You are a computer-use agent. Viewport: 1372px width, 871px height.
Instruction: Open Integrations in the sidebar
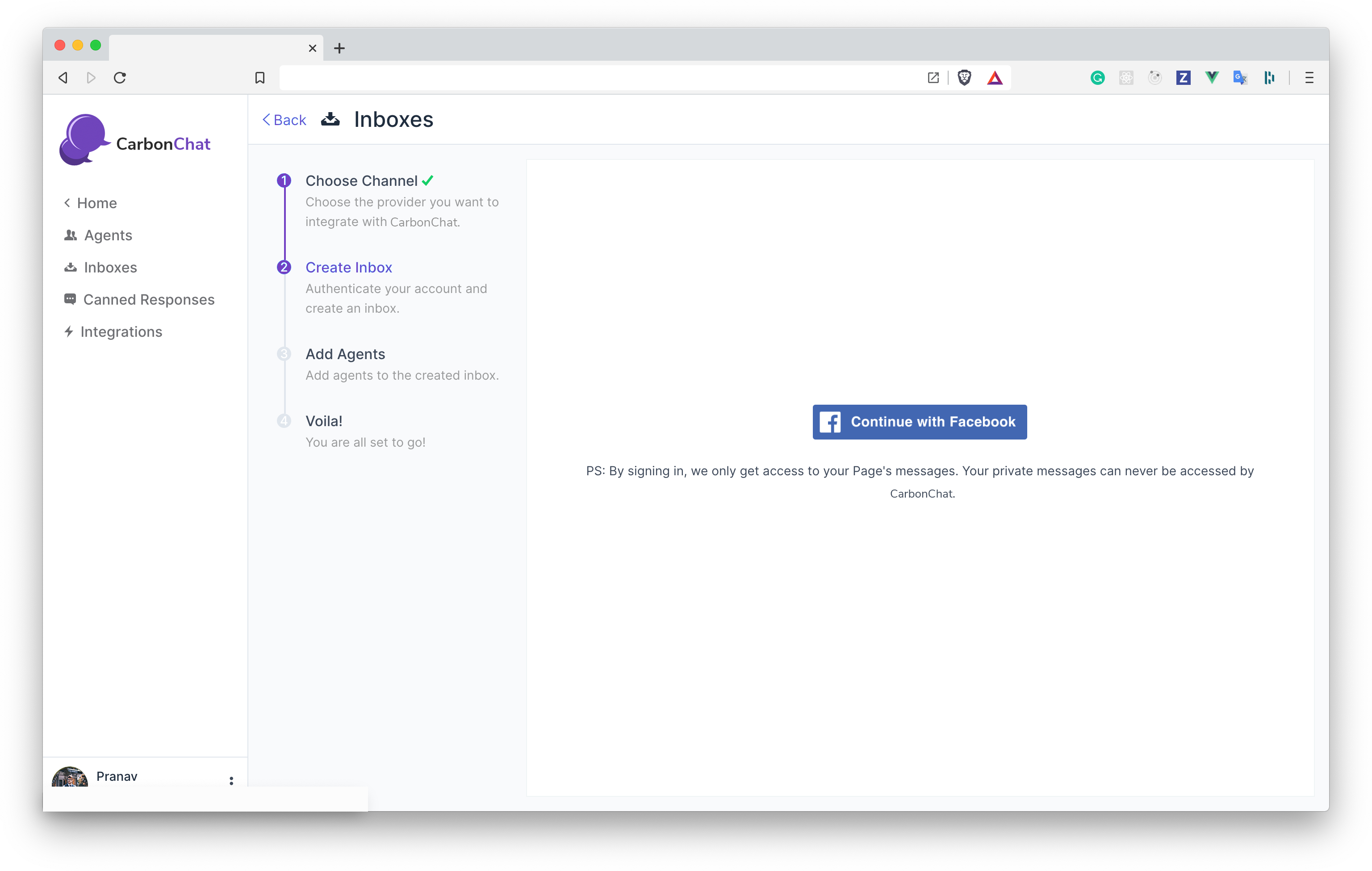(x=121, y=331)
